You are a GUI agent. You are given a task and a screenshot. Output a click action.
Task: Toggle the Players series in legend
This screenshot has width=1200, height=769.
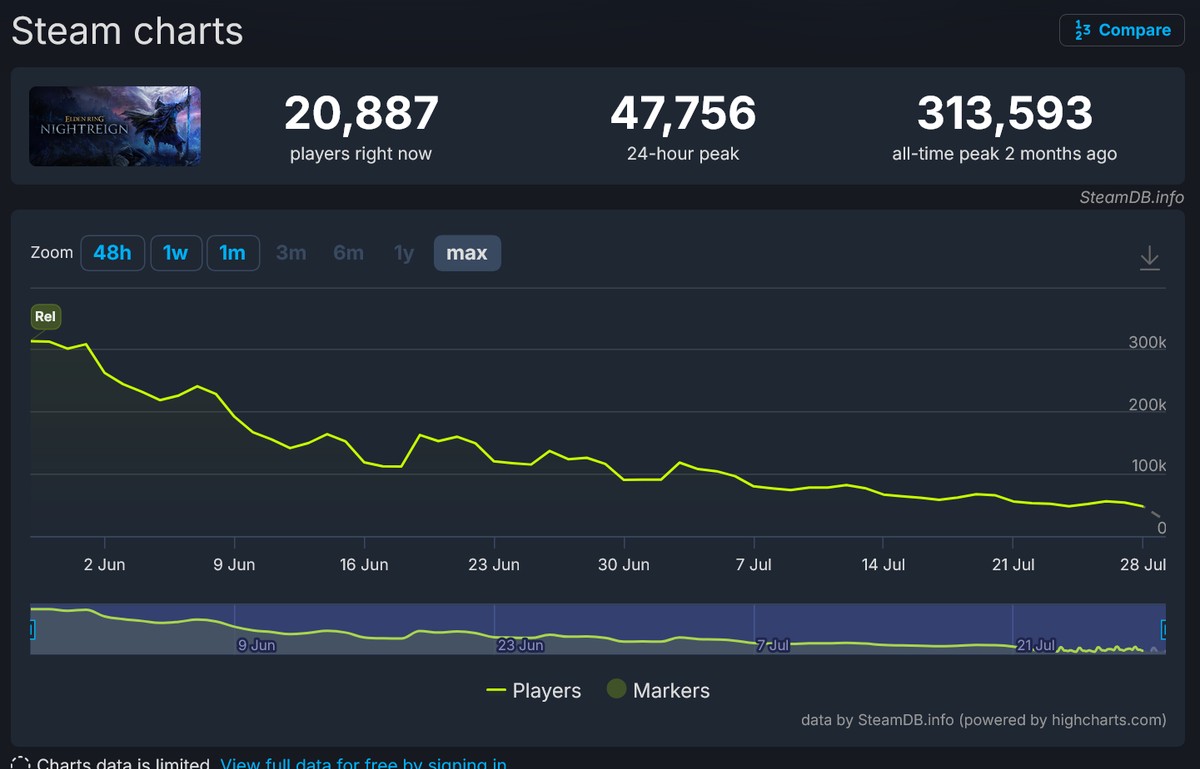pyautogui.click(x=533, y=690)
